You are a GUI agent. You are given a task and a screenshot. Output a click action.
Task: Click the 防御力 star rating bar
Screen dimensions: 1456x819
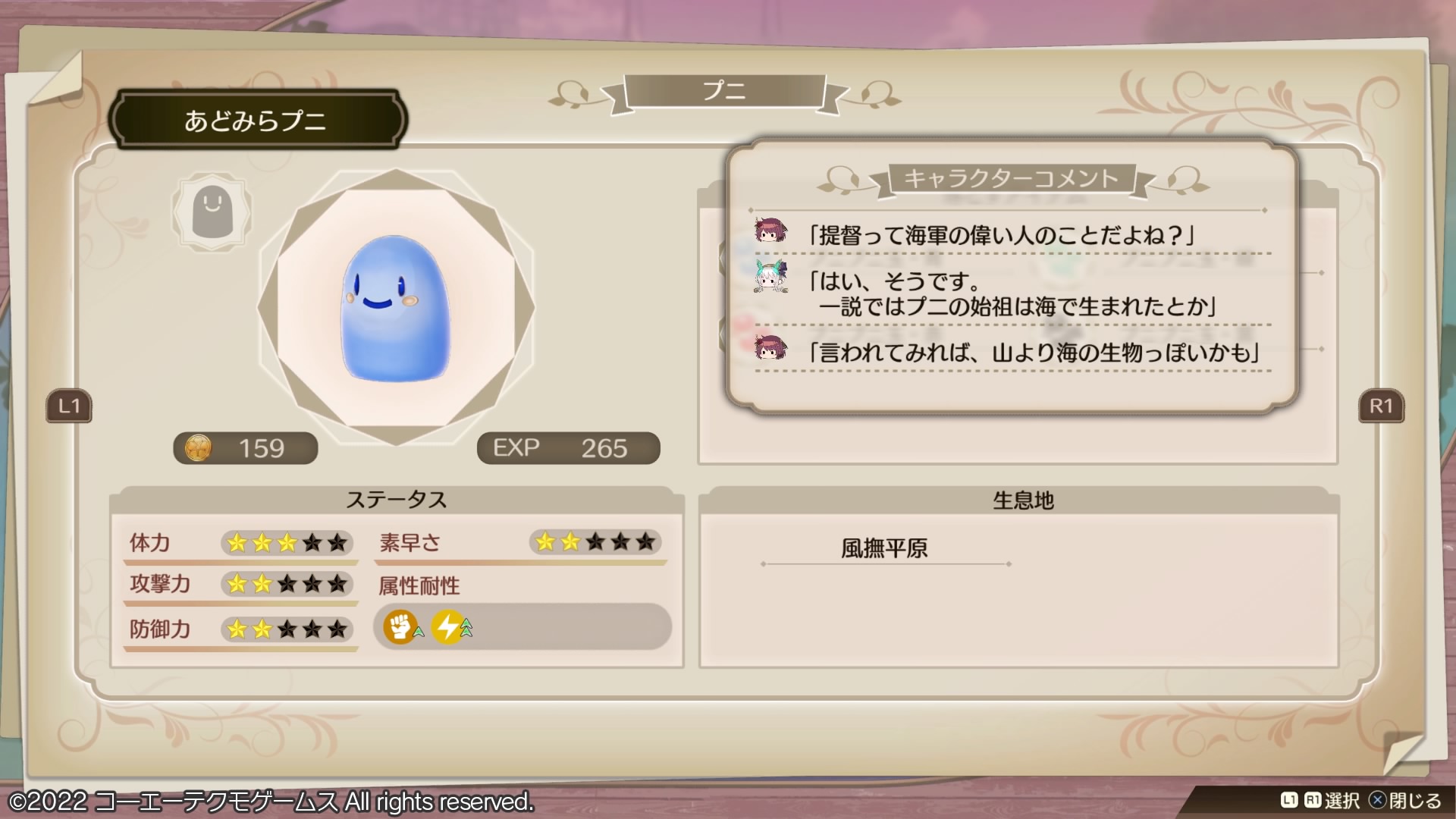click(287, 629)
